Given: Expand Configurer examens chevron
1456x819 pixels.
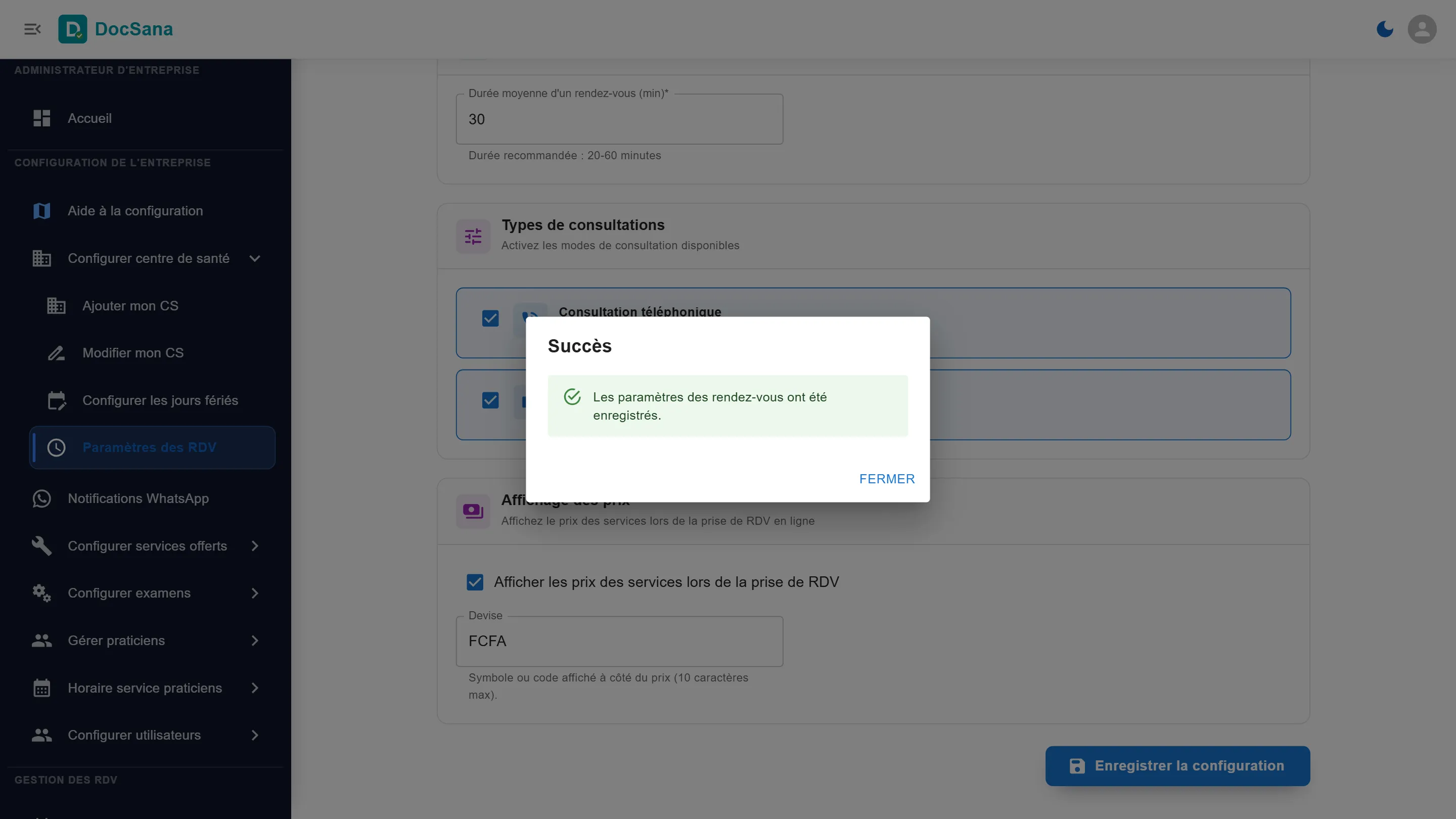Looking at the screenshot, I should coord(255,593).
